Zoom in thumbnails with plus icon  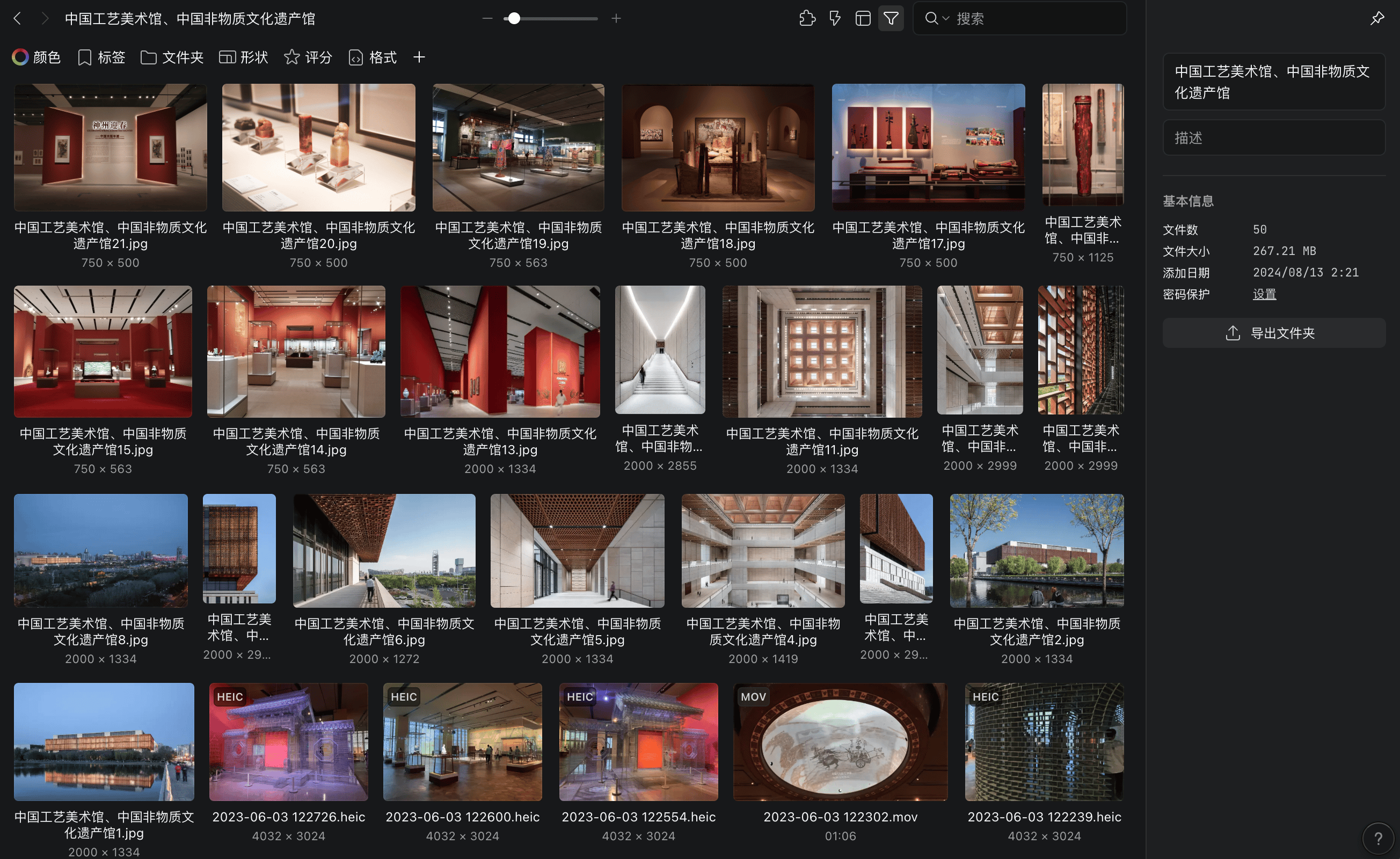[x=616, y=19]
